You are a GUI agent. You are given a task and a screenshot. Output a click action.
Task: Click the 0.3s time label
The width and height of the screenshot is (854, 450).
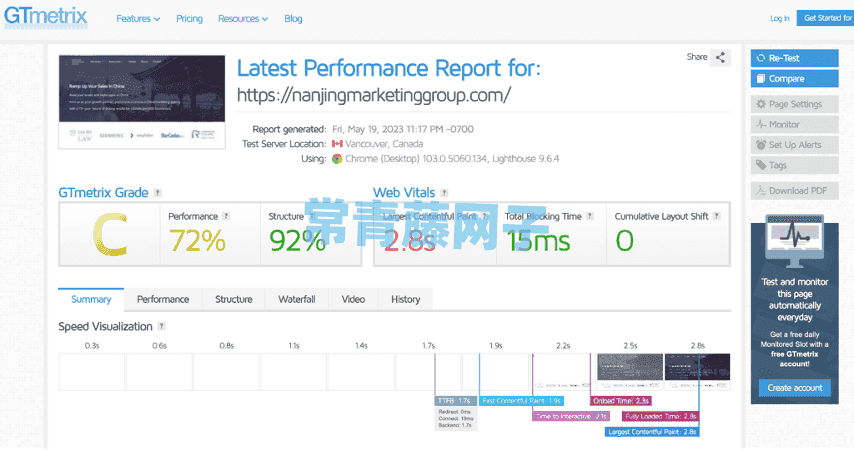click(x=92, y=346)
